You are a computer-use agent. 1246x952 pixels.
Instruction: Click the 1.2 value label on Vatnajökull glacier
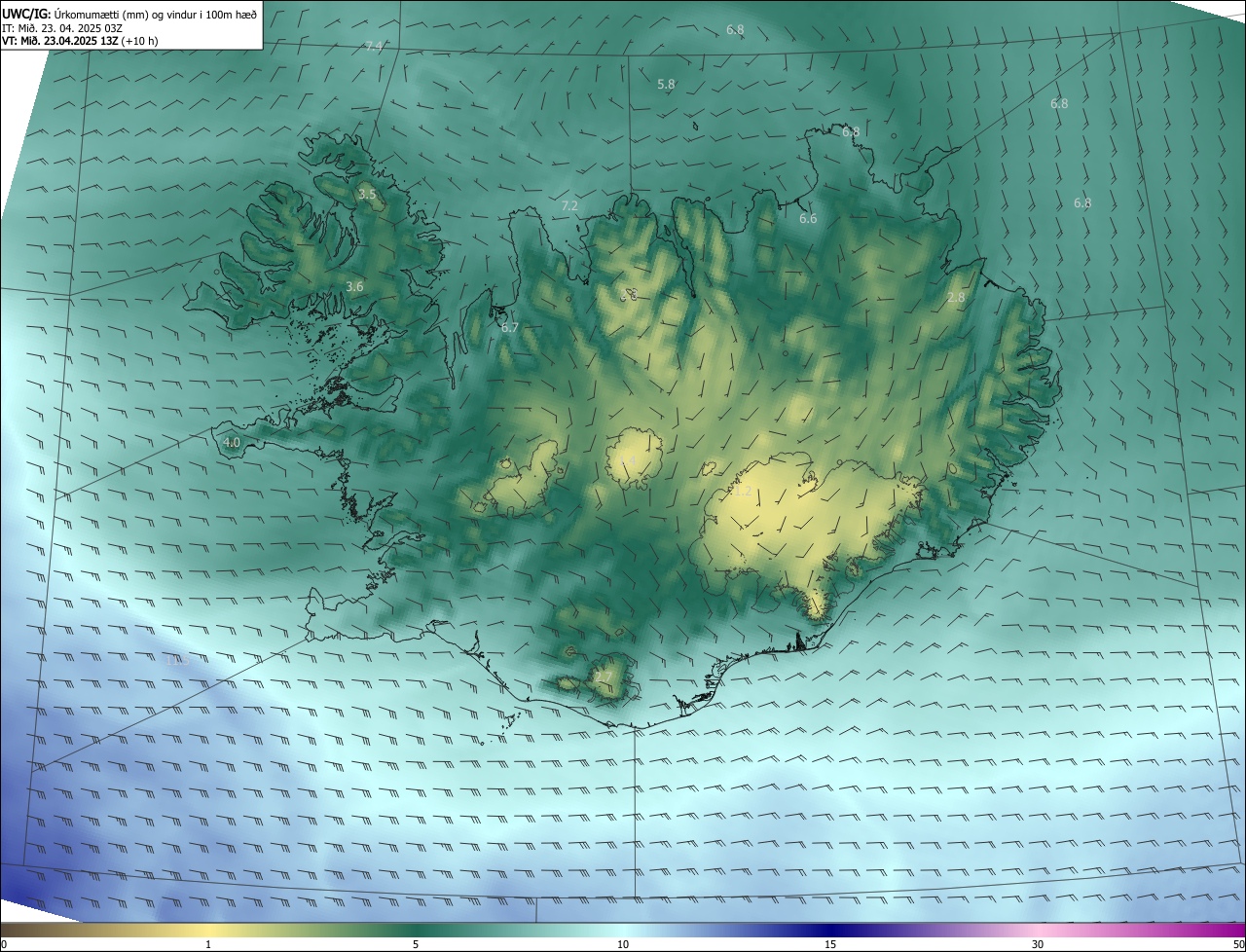coord(743,492)
